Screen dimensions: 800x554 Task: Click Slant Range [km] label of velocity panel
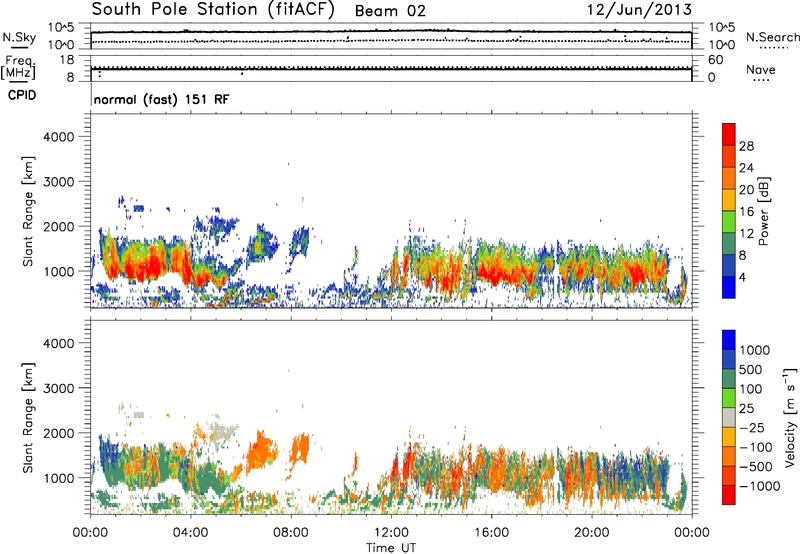click(28, 417)
